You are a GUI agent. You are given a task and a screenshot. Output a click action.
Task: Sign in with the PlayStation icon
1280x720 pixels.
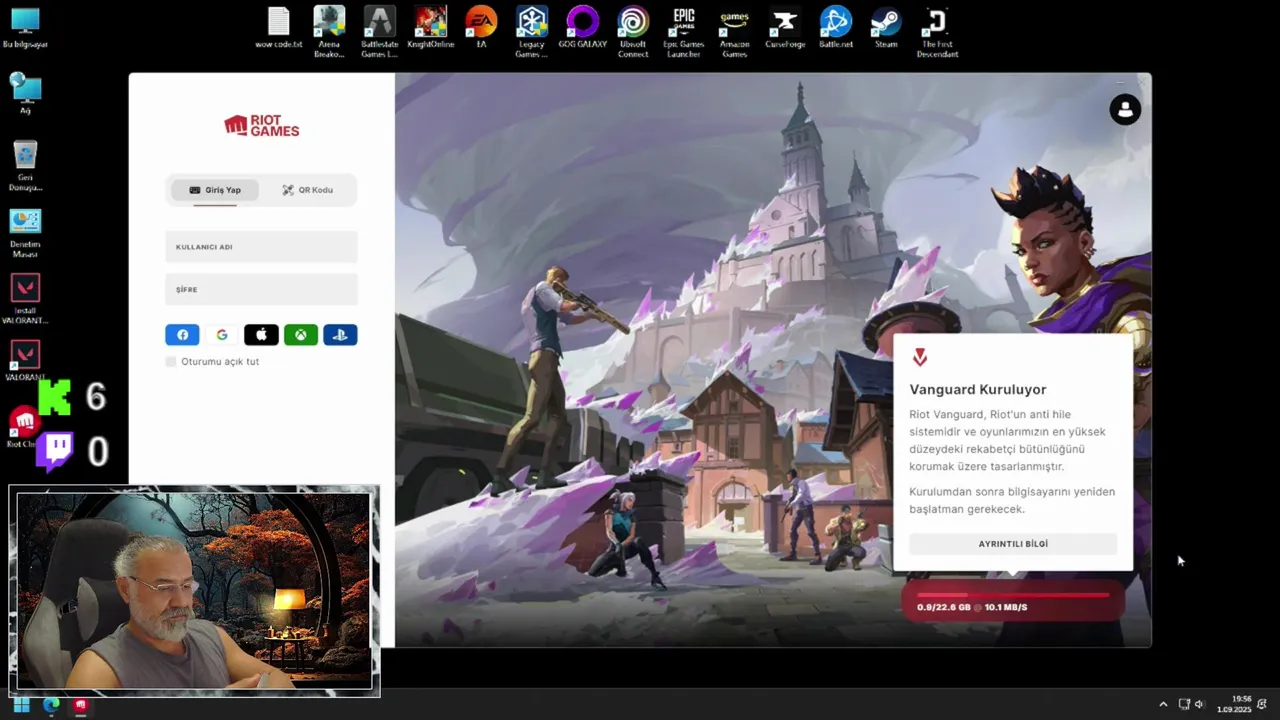pyautogui.click(x=340, y=335)
